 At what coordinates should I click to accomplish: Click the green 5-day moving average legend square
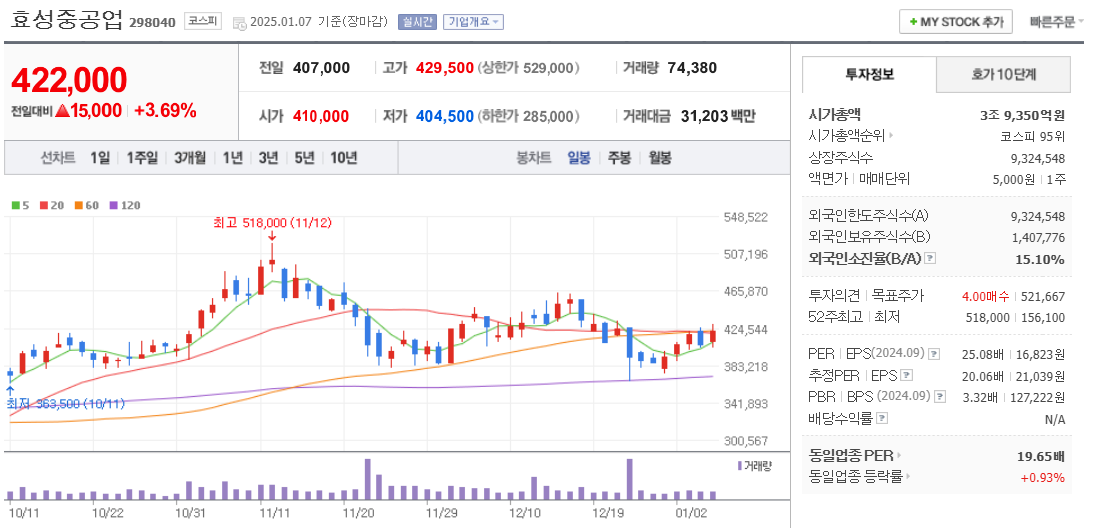click(x=15, y=205)
